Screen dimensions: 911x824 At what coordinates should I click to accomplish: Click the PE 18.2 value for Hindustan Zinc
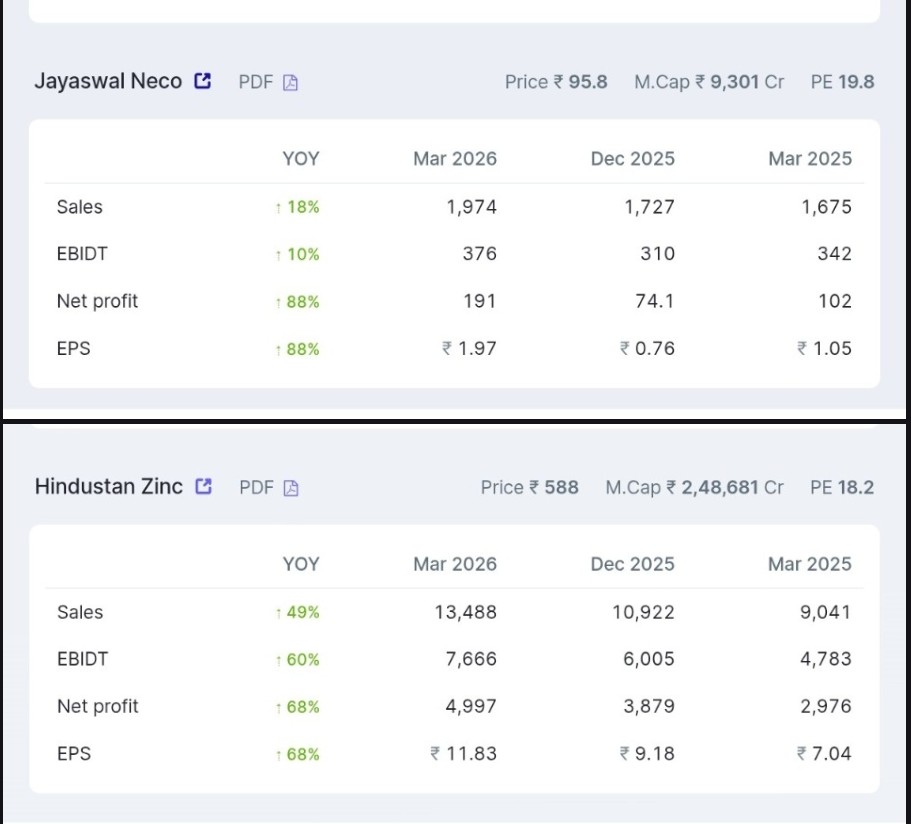coord(843,486)
